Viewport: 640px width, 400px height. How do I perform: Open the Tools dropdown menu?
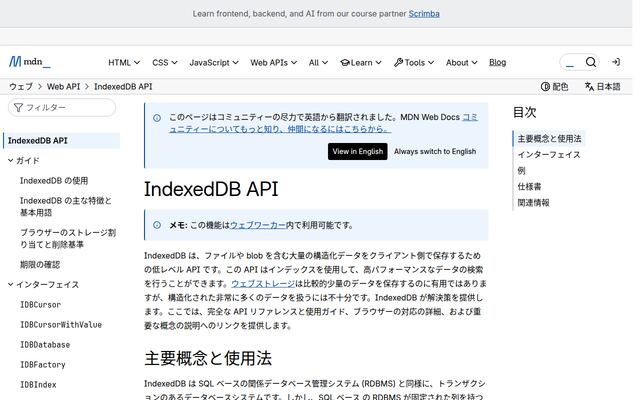click(413, 62)
